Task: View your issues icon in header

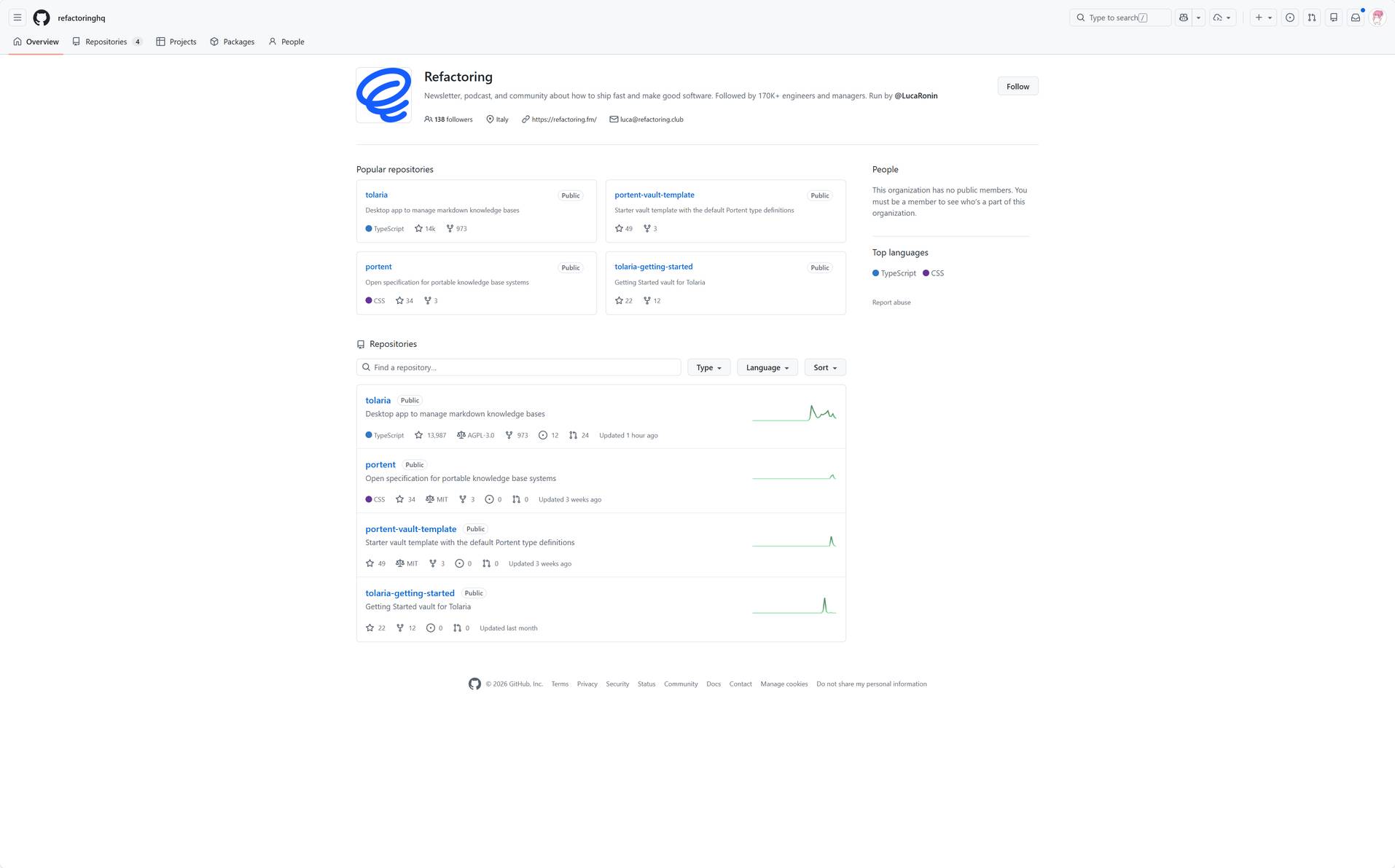Action: [1290, 17]
